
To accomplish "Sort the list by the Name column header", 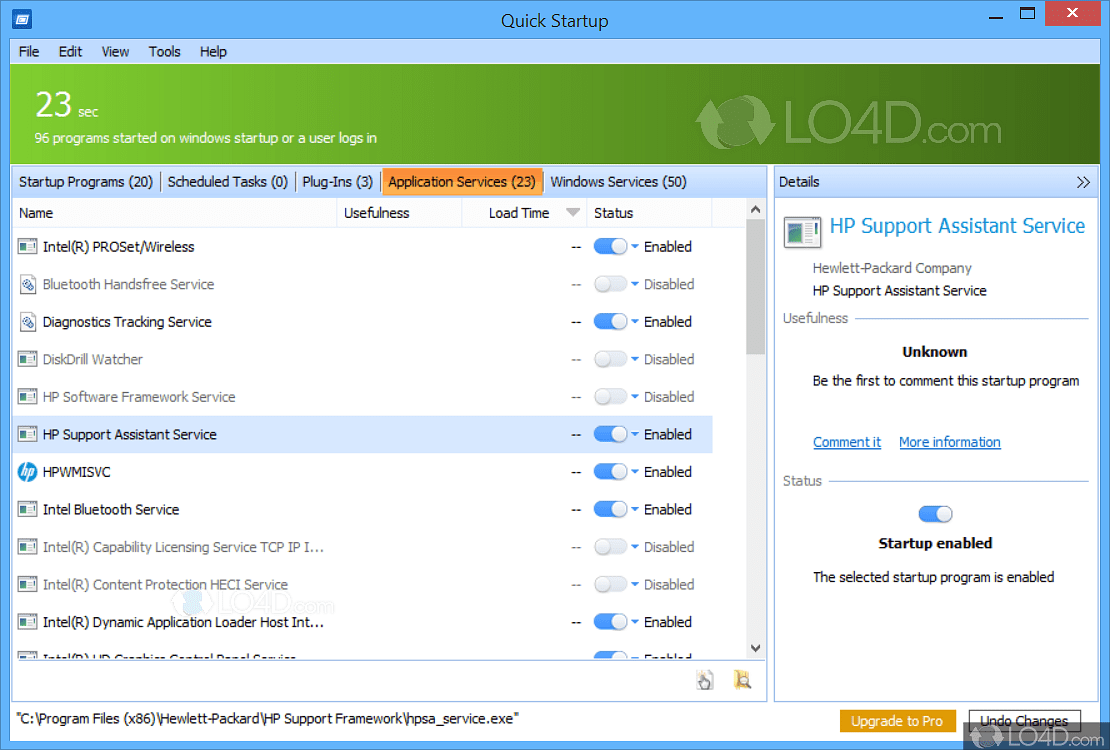I will (x=174, y=212).
